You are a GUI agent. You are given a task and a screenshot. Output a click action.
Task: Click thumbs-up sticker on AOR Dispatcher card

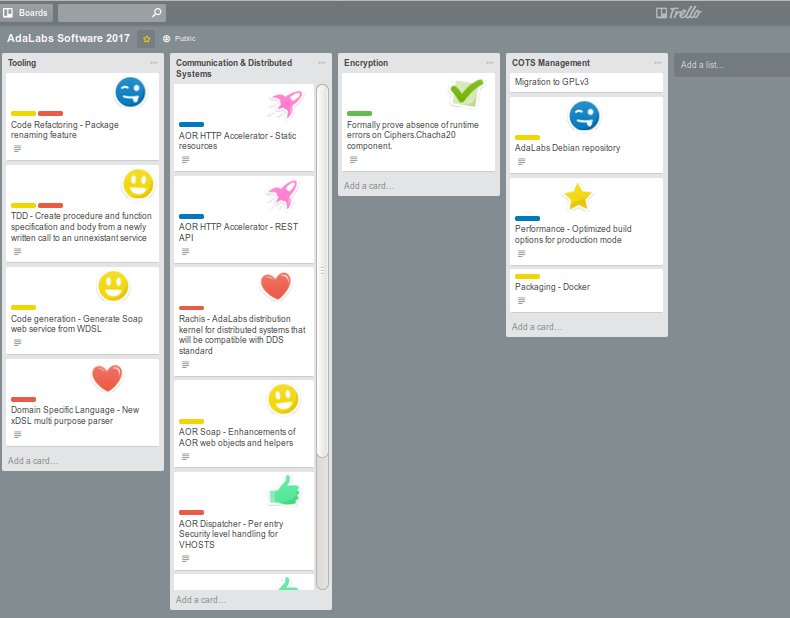coord(284,490)
